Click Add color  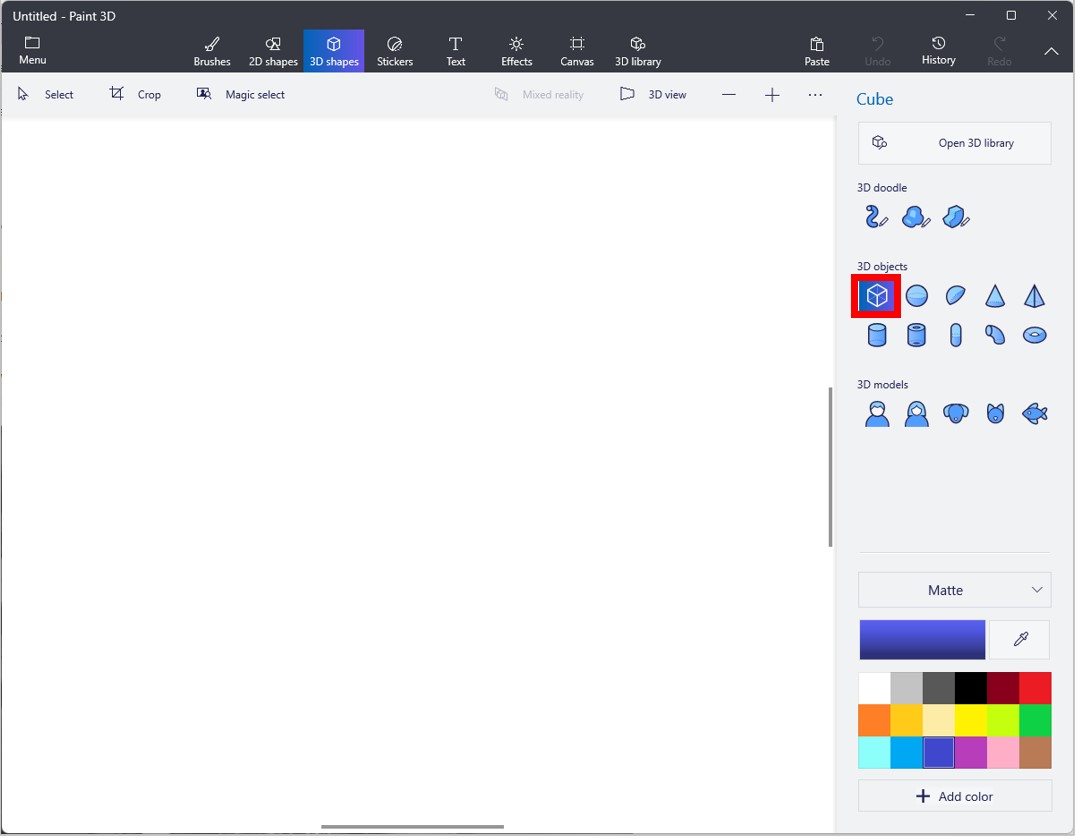click(x=954, y=796)
